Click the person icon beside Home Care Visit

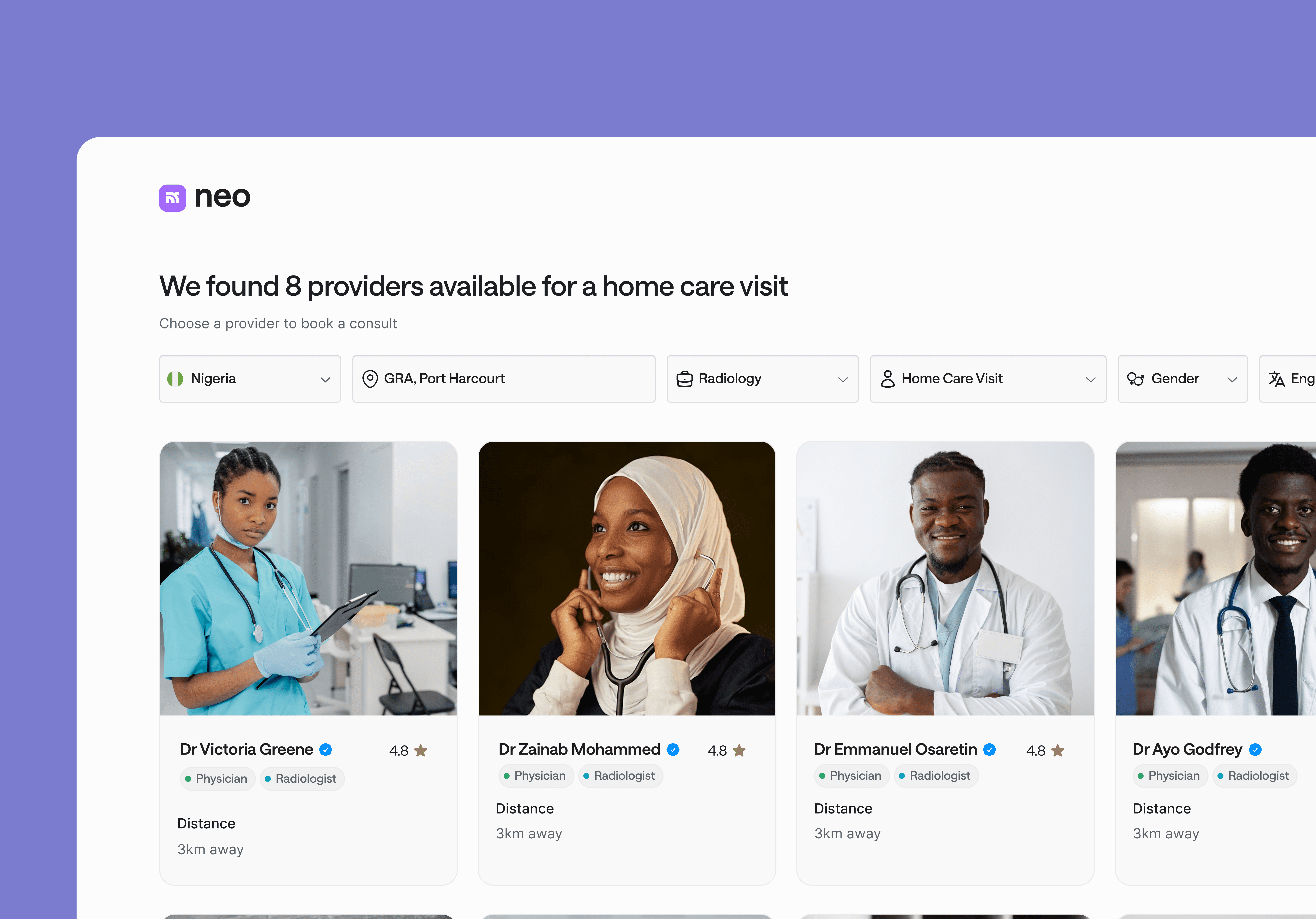pos(887,379)
